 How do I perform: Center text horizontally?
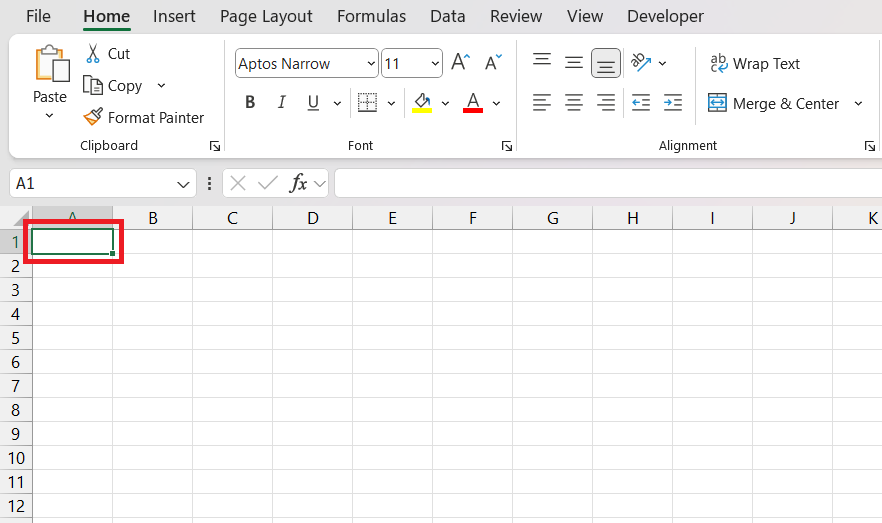coord(574,102)
